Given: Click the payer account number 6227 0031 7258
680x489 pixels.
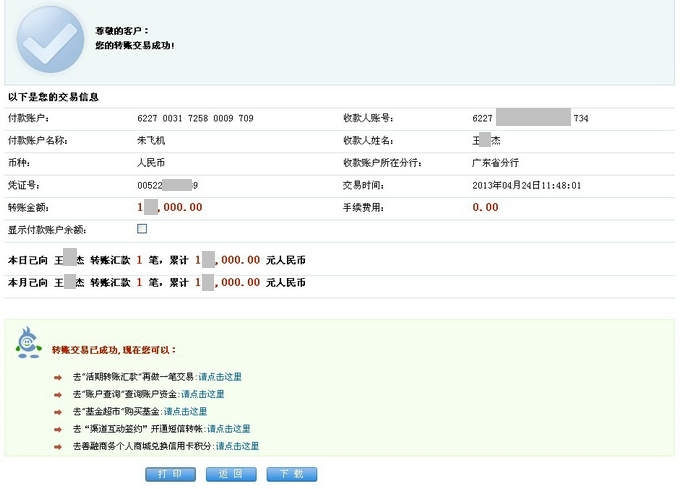Looking at the screenshot, I should [x=195, y=119].
